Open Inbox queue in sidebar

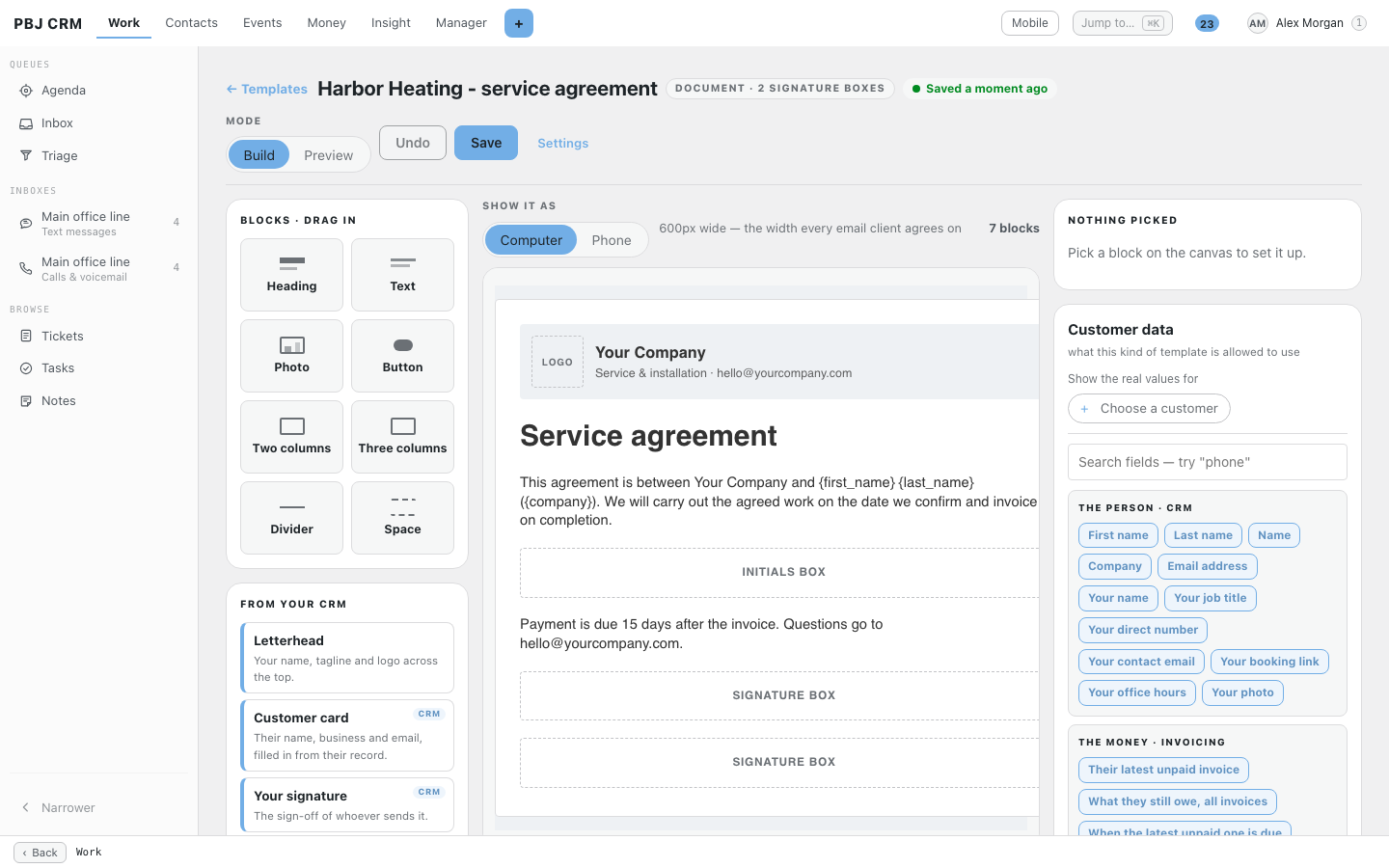coord(98,123)
